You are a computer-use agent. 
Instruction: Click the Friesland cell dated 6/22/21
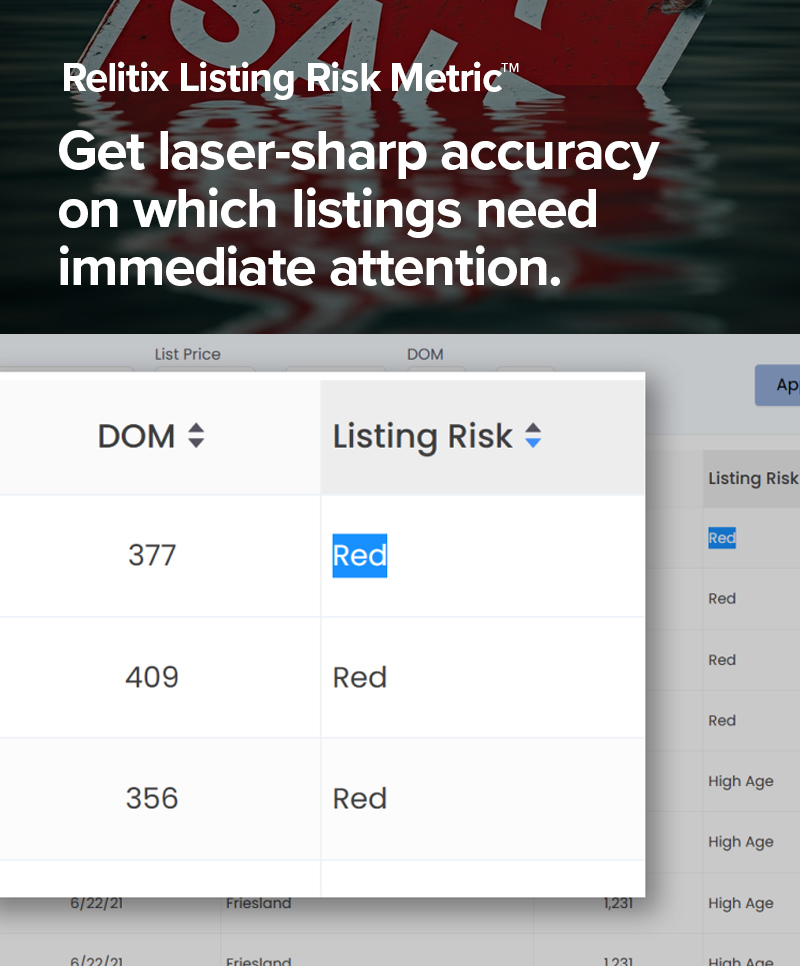pyautogui.click(x=260, y=903)
